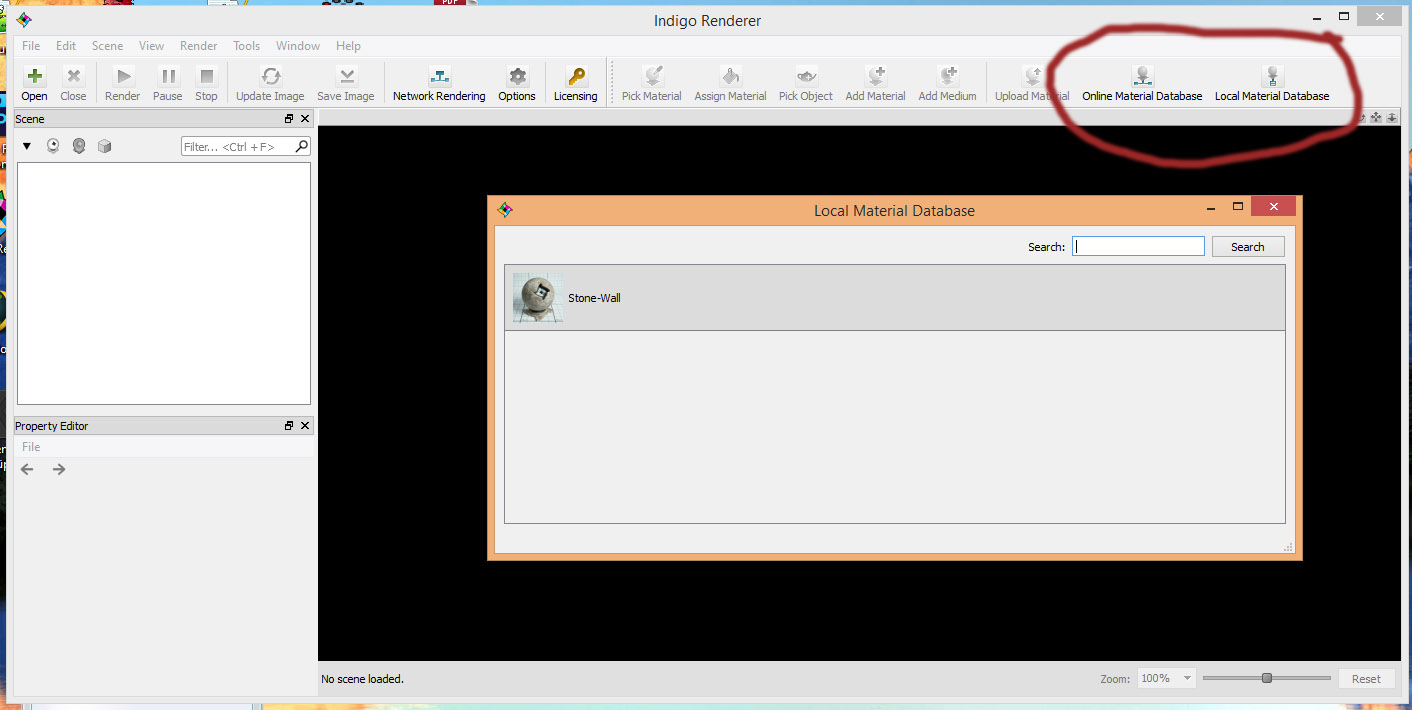
Task: Click the Search field in Local Material Database
Action: (x=1138, y=247)
